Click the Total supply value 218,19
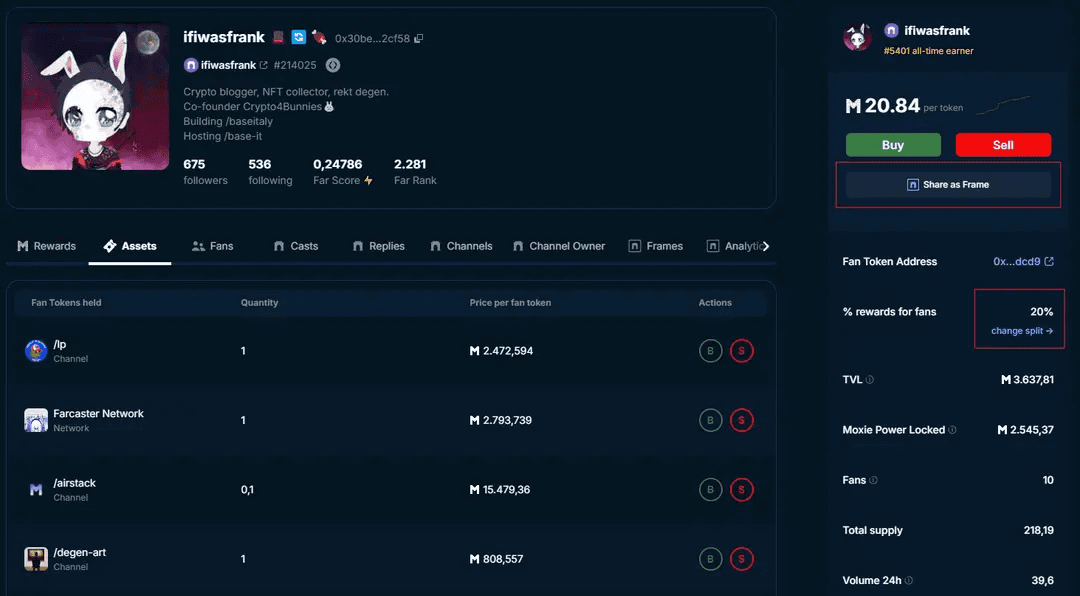This screenshot has width=1080, height=596. (1039, 531)
